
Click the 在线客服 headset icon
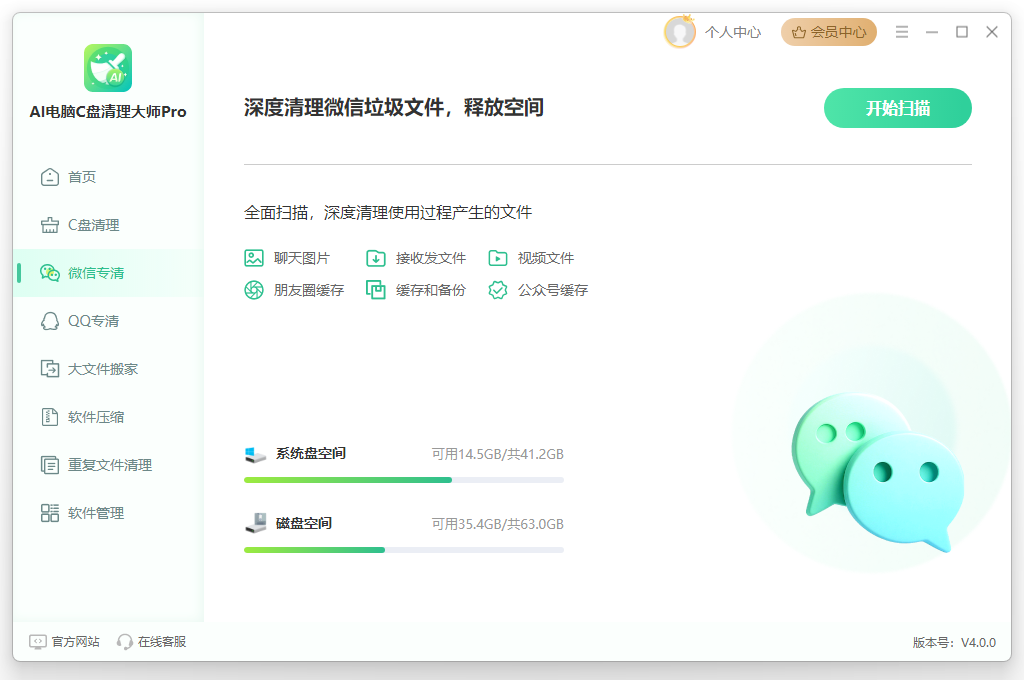pyautogui.click(x=125, y=641)
